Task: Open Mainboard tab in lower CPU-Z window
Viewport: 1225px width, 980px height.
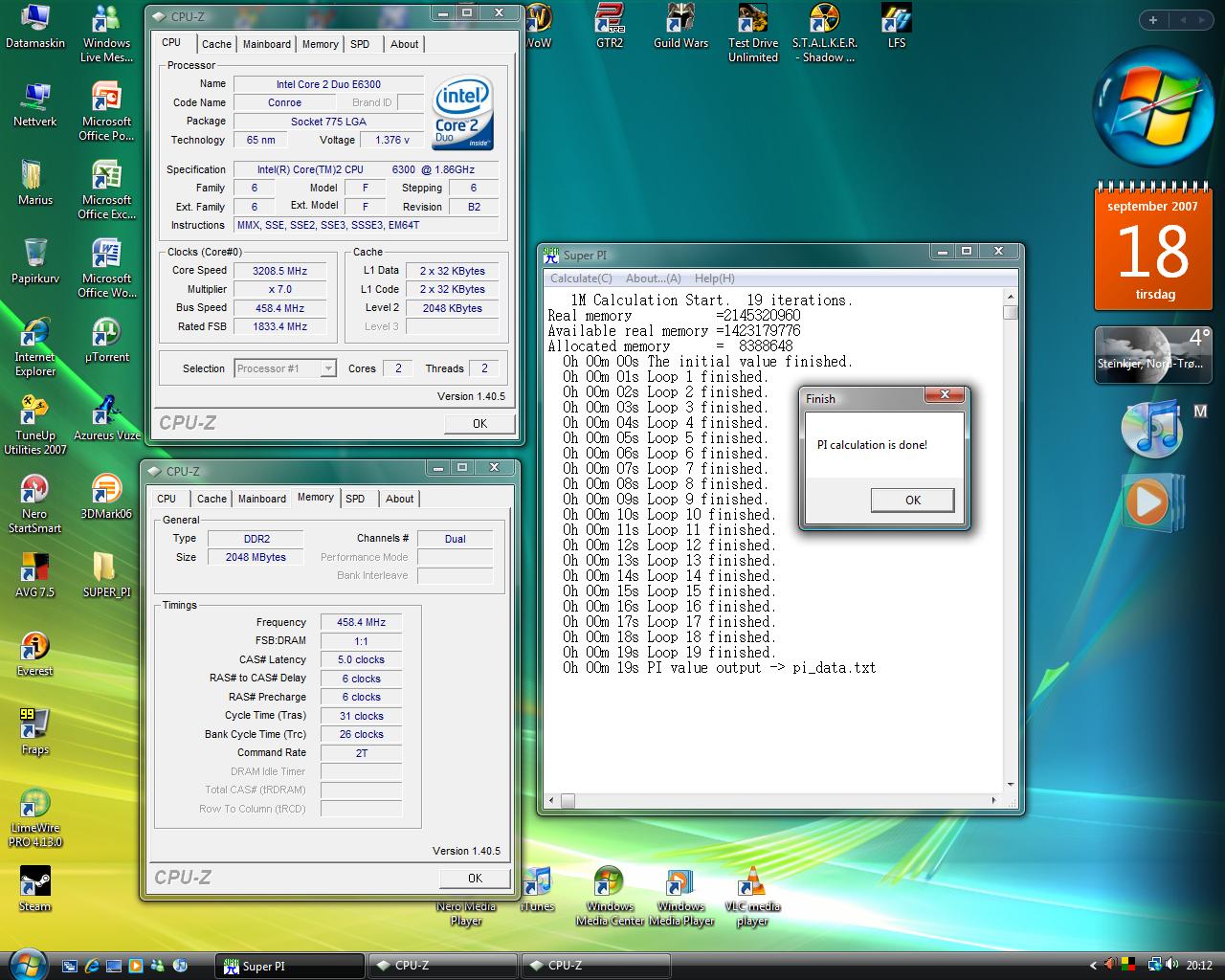Action: point(262,499)
